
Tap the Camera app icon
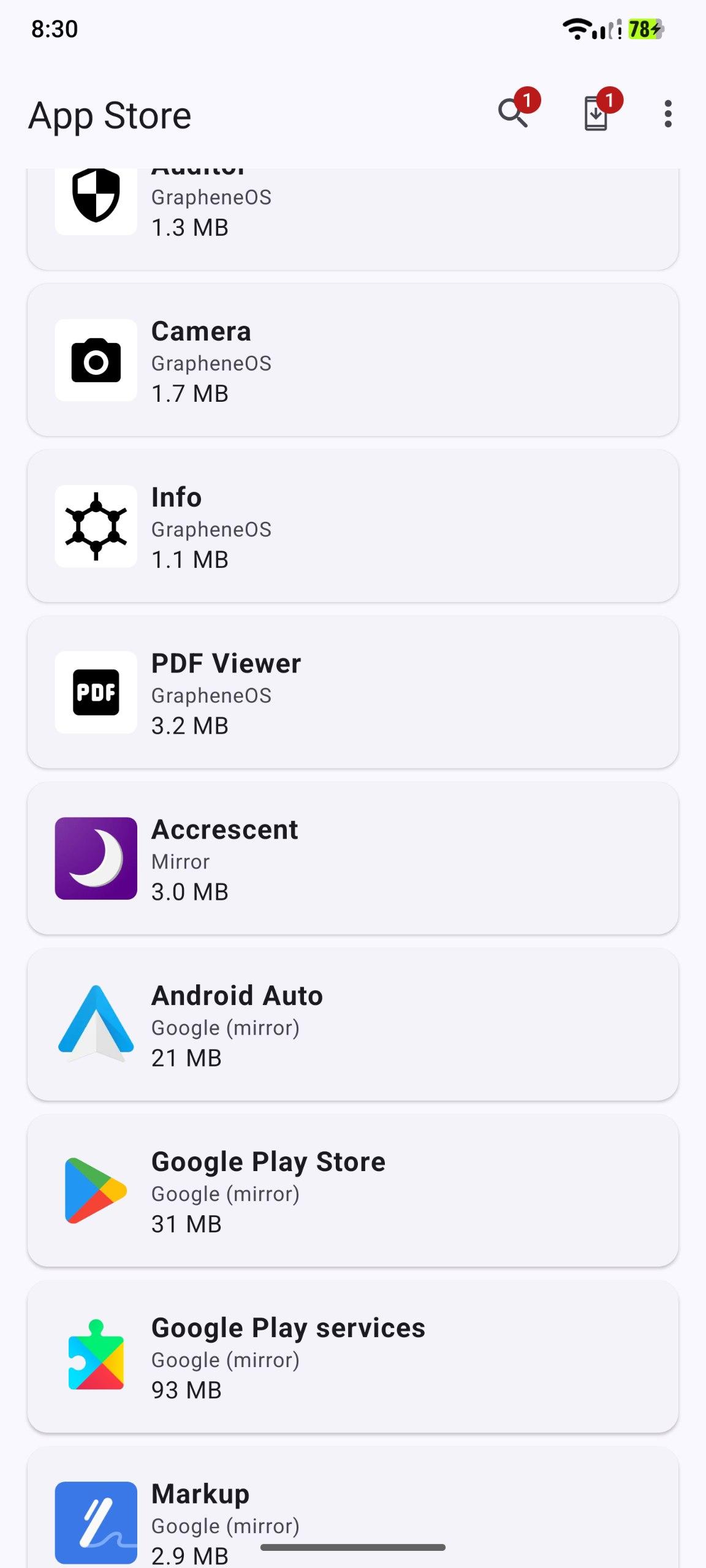(x=96, y=360)
